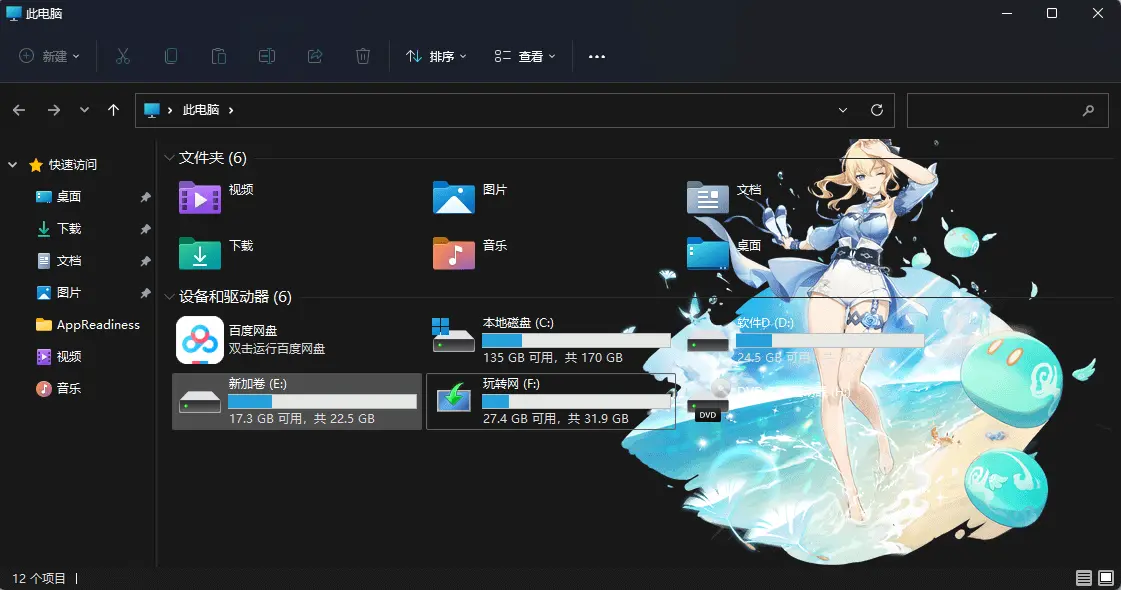Screen dimensions: 1121x590
Task: Open the 排序 sorting dropdown
Action: click(x=434, y=56)
